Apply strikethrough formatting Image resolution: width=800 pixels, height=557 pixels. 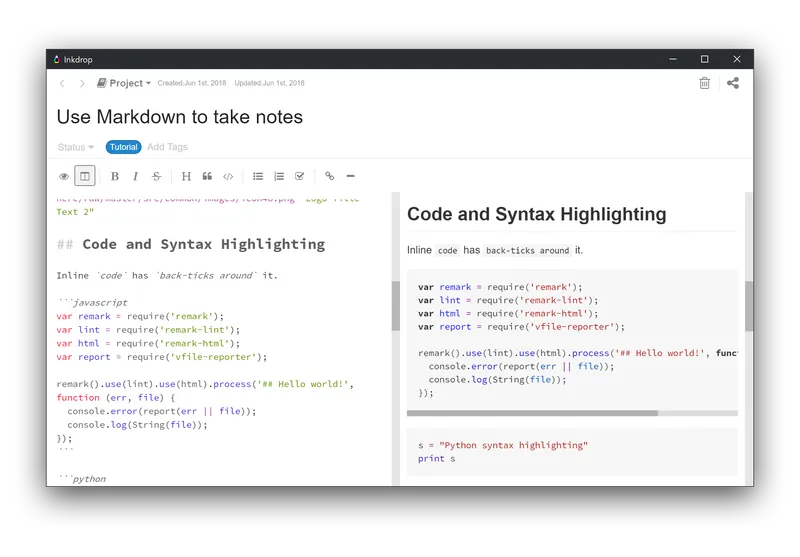(157, 176)
